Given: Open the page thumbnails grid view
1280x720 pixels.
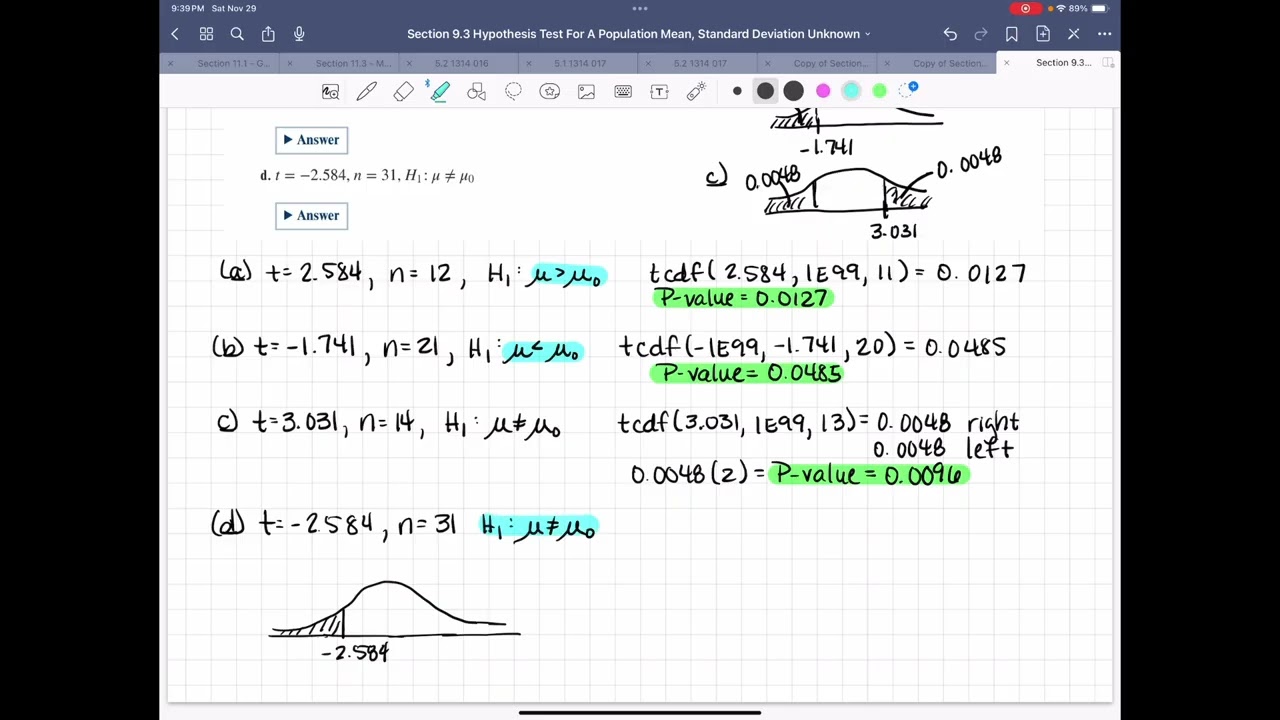Looking at the screenshot, I should (x=206, y=34).
